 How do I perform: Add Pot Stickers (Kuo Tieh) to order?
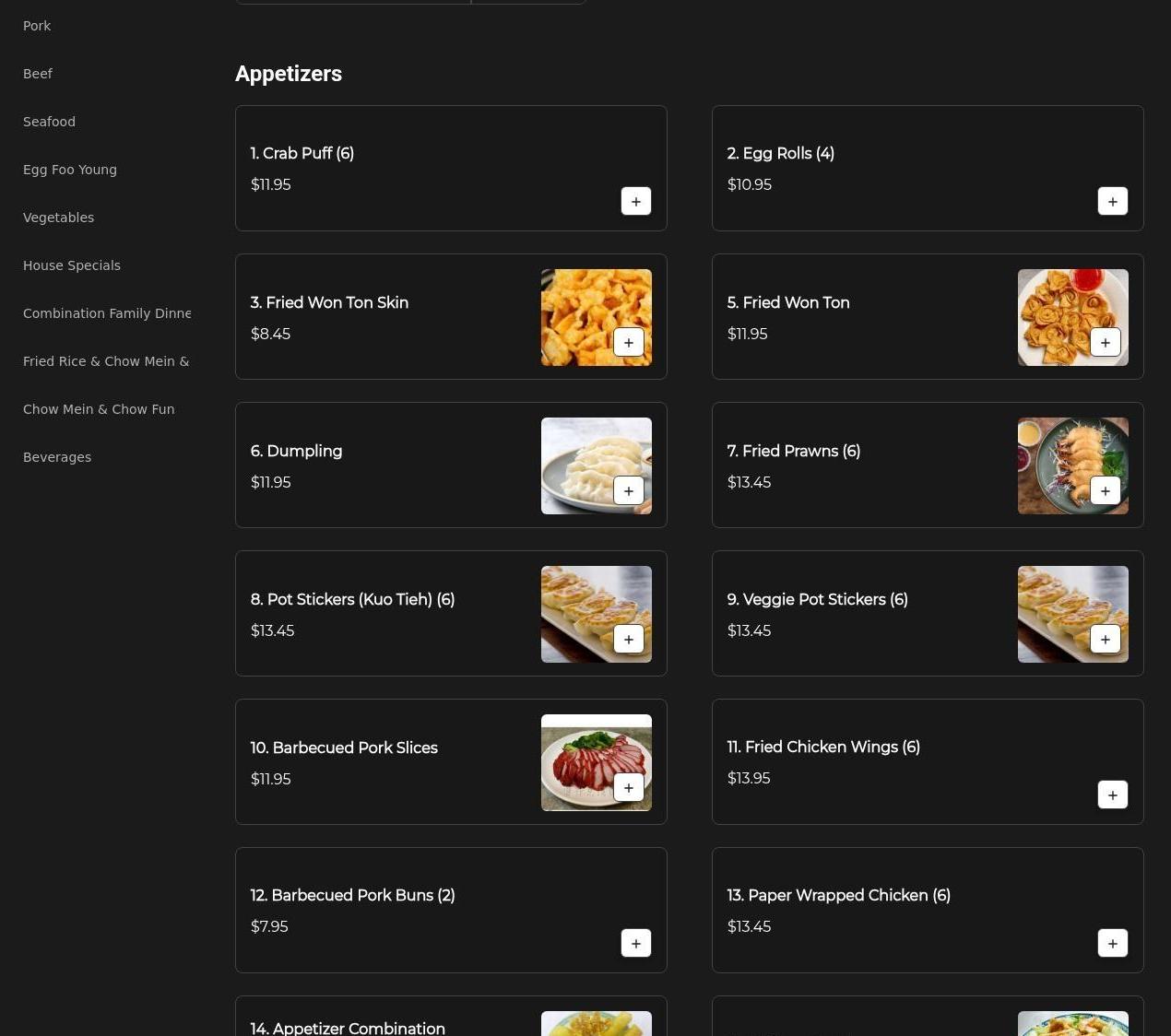tap(628, 639)
